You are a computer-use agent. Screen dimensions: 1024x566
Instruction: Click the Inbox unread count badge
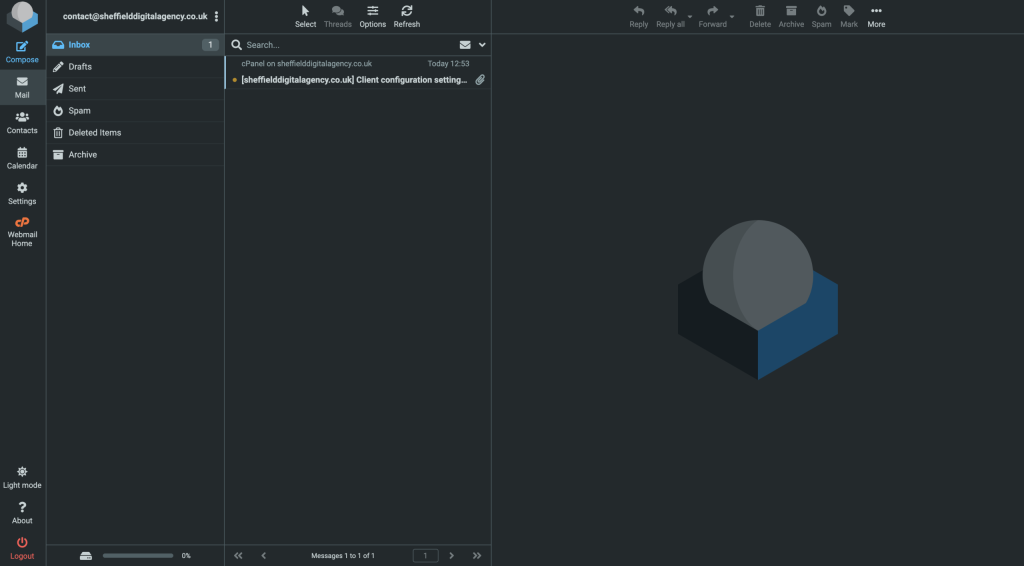point(210,44)
